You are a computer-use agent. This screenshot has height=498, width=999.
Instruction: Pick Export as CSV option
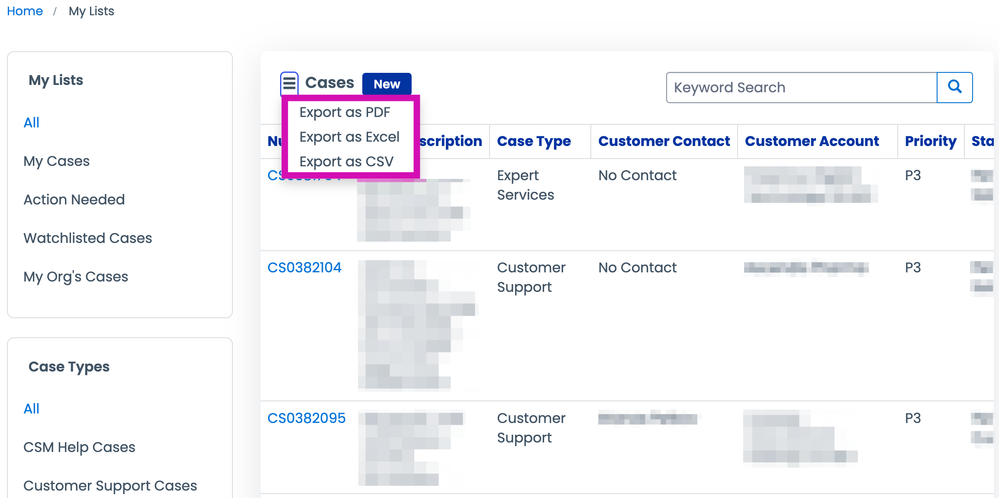(x=346, y=161)
